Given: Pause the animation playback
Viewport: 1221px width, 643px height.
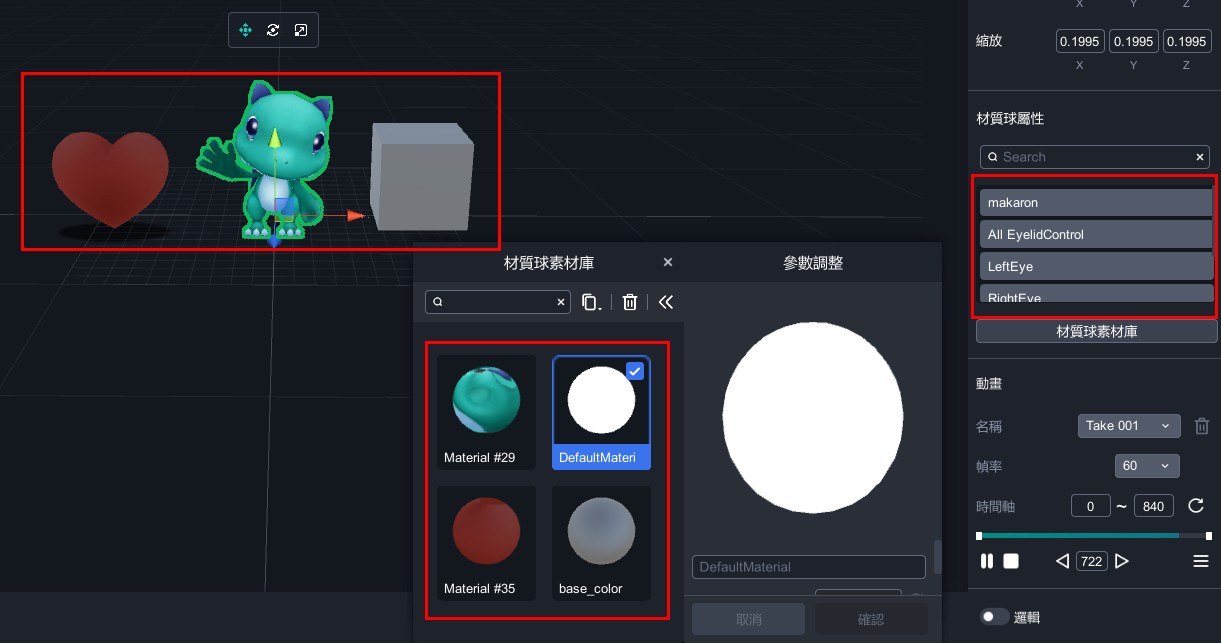Looking at the screenshot, I should [x=987, y=562].
